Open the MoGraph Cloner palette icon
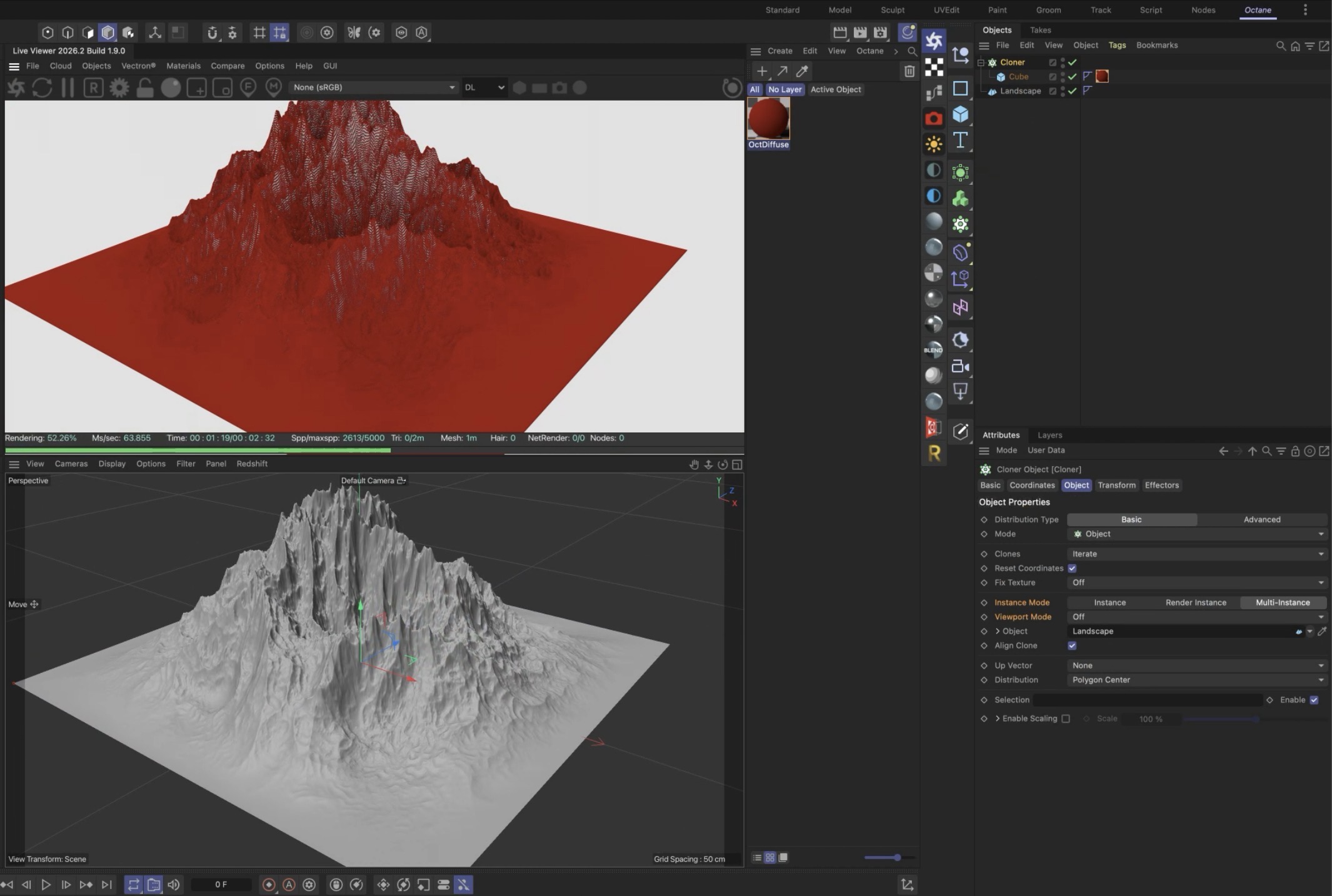The image size is (1332, 896). point(960,224)
